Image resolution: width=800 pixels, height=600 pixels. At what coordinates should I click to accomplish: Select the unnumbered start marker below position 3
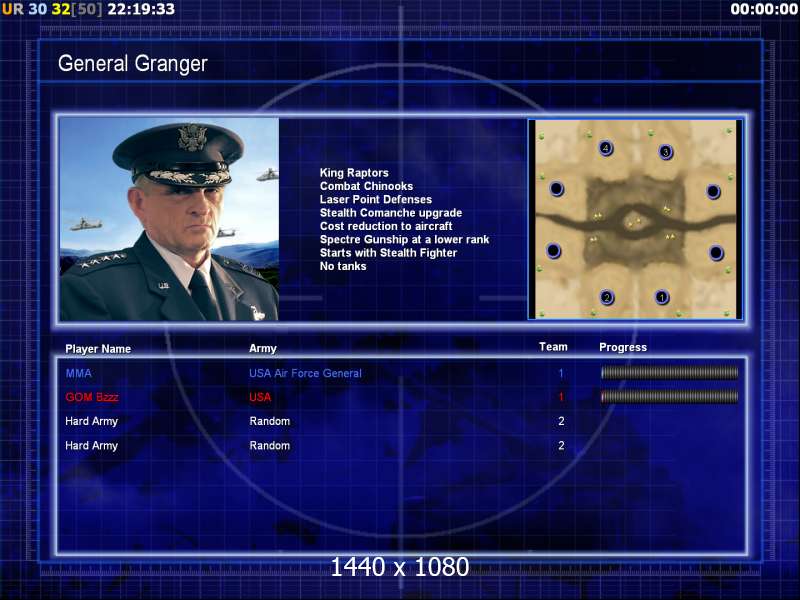point(713,192)
